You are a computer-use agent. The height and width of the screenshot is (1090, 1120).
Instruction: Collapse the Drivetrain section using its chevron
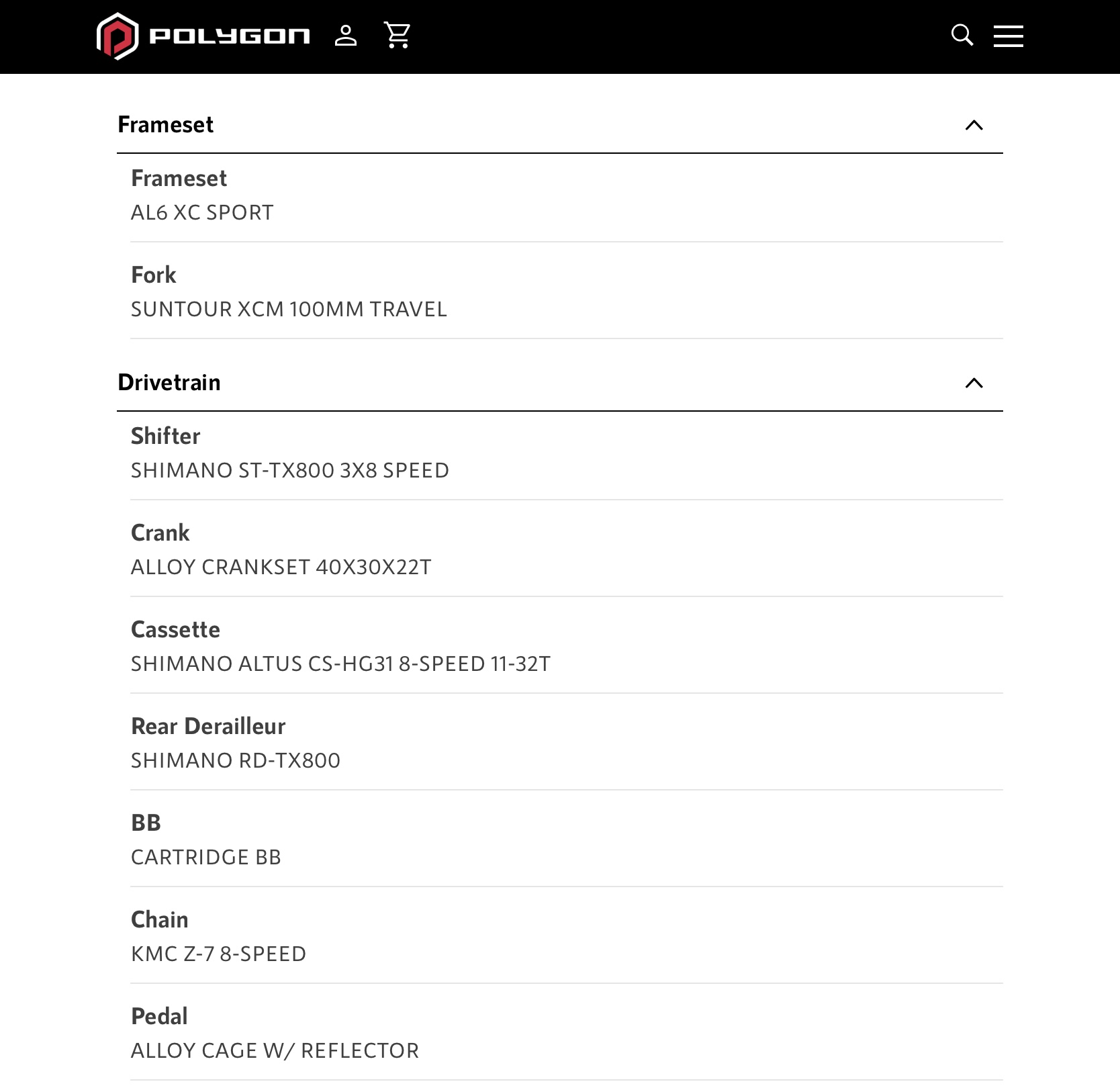(974, 383)
